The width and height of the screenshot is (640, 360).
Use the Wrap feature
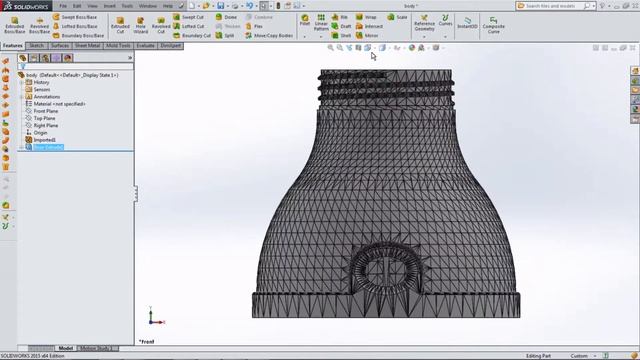point(366,17)
